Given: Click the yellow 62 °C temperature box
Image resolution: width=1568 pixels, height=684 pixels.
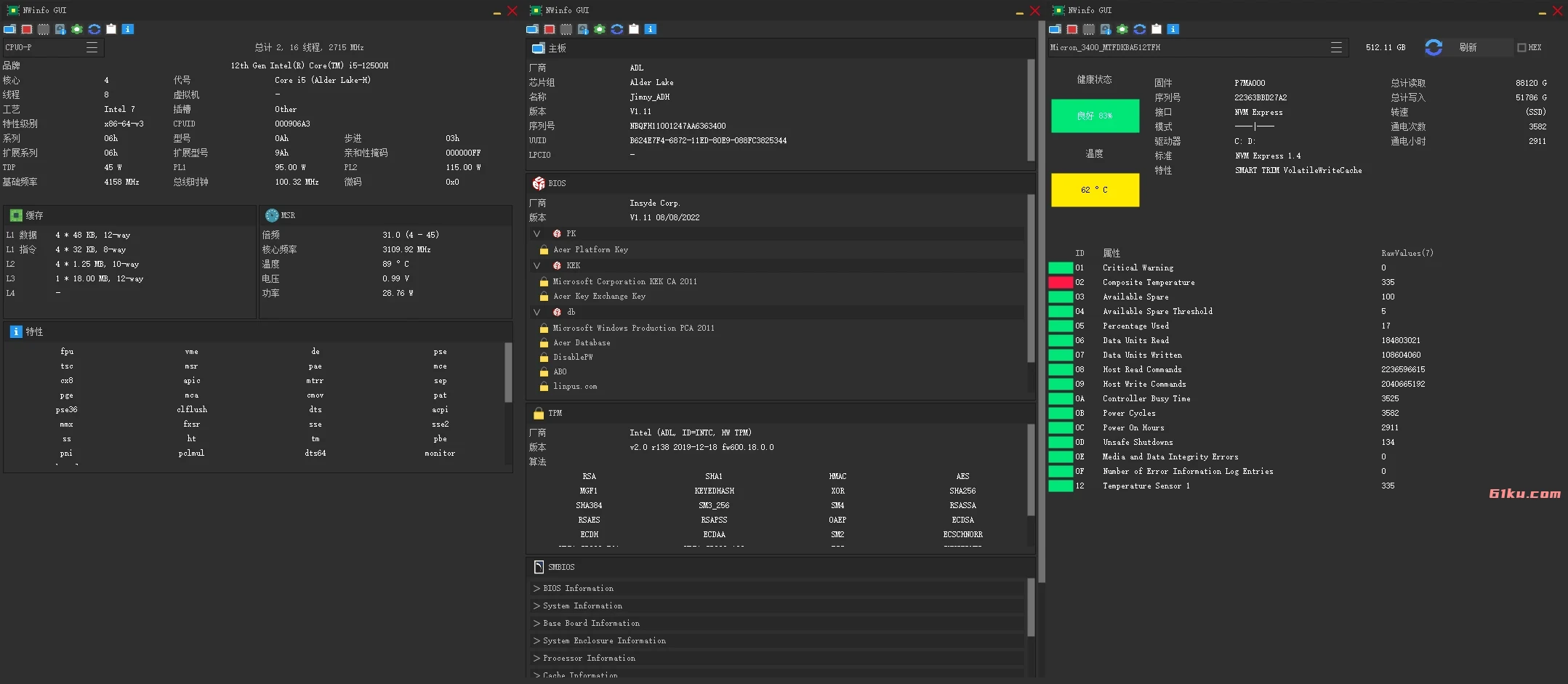Looking at the screenshot, I should 1095,190.
